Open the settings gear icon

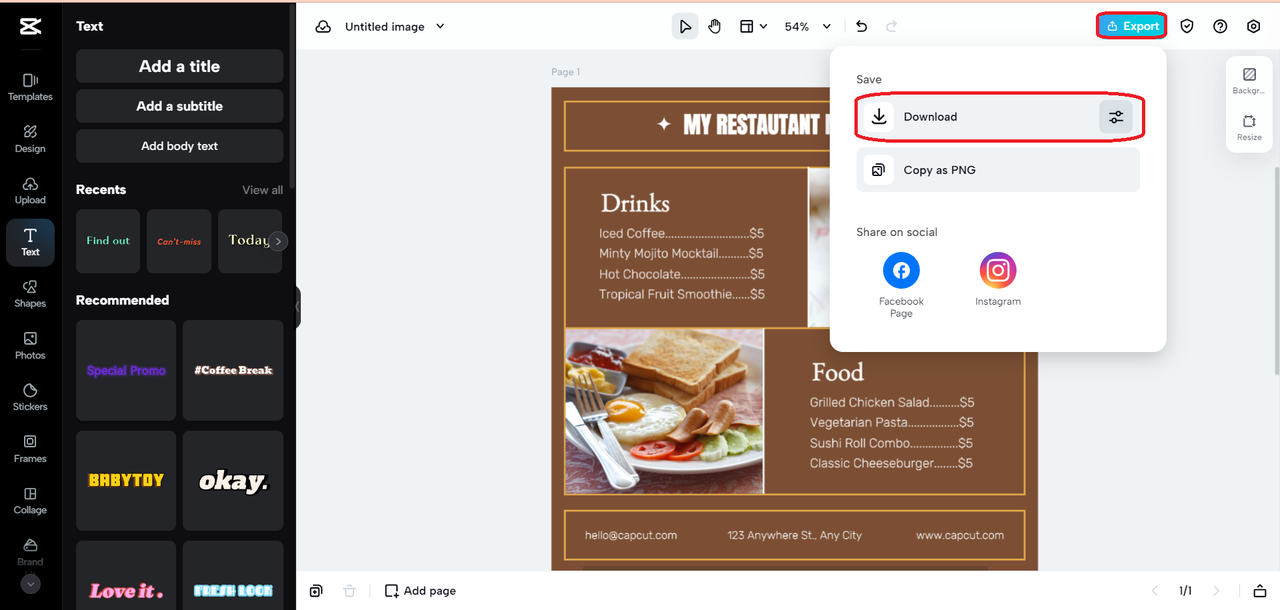1254,27
